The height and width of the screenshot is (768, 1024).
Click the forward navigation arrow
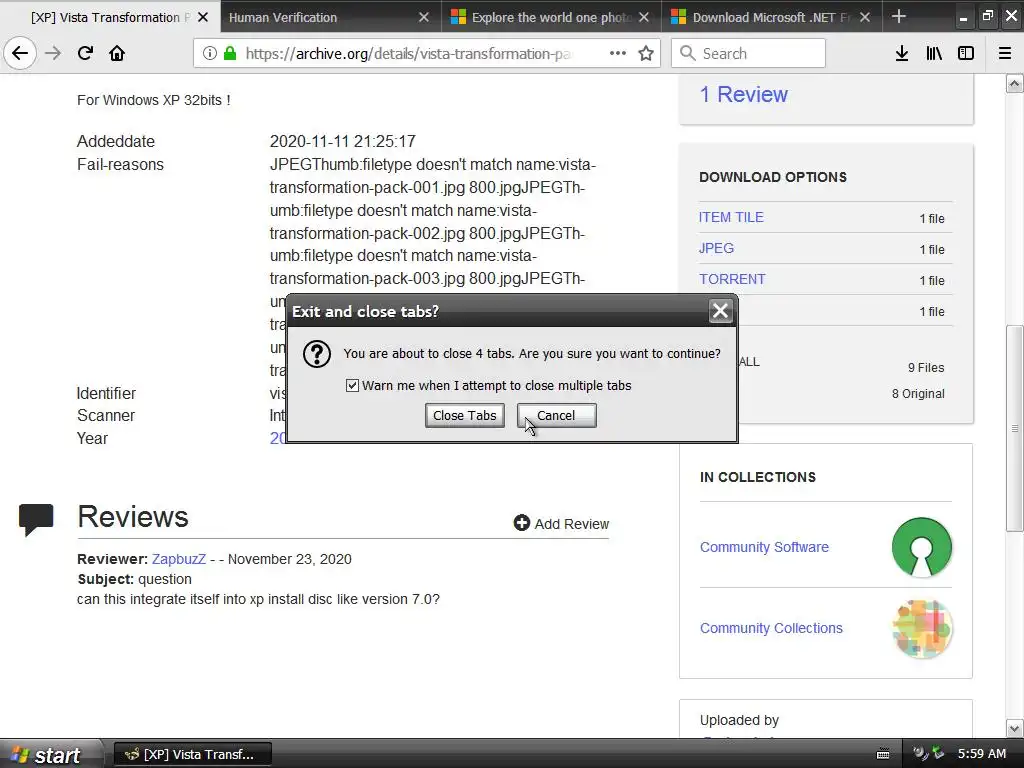(x=53, y=54)
